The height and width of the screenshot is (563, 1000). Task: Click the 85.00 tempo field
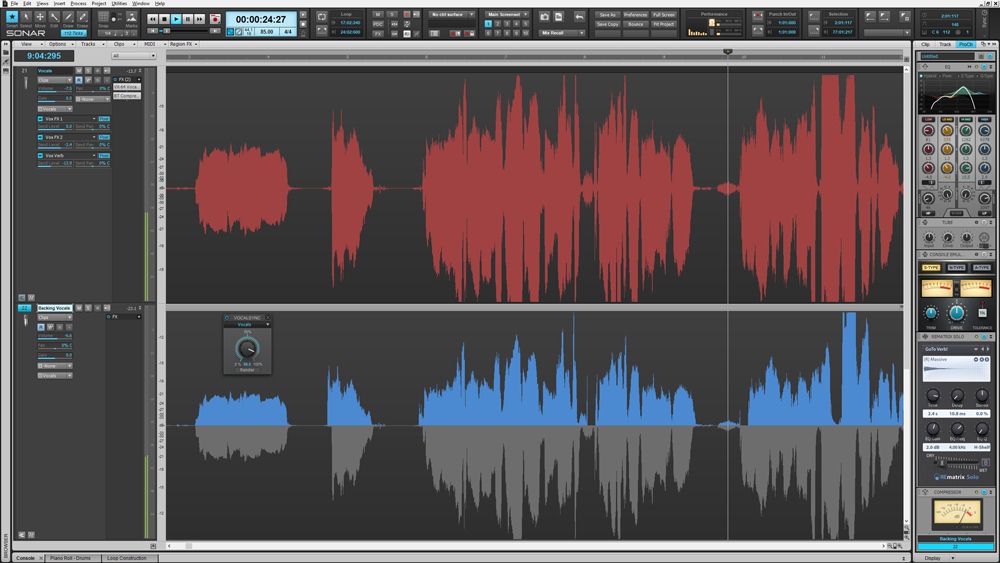tap(267, 31)
